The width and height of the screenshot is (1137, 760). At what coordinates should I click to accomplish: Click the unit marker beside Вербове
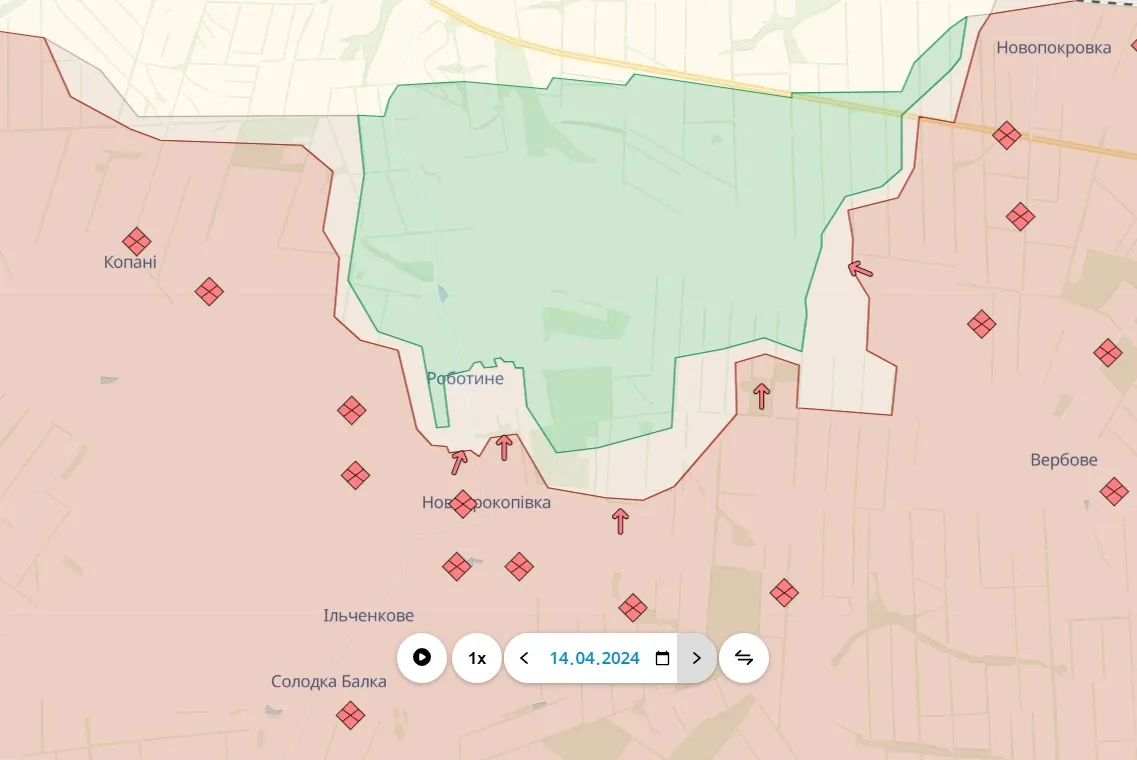[x=1114, y=491]
